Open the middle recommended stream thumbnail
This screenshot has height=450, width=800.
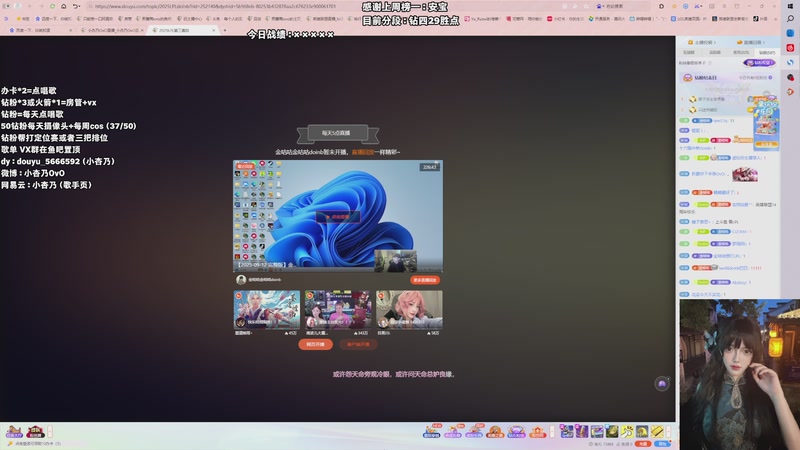coord(338,310)
